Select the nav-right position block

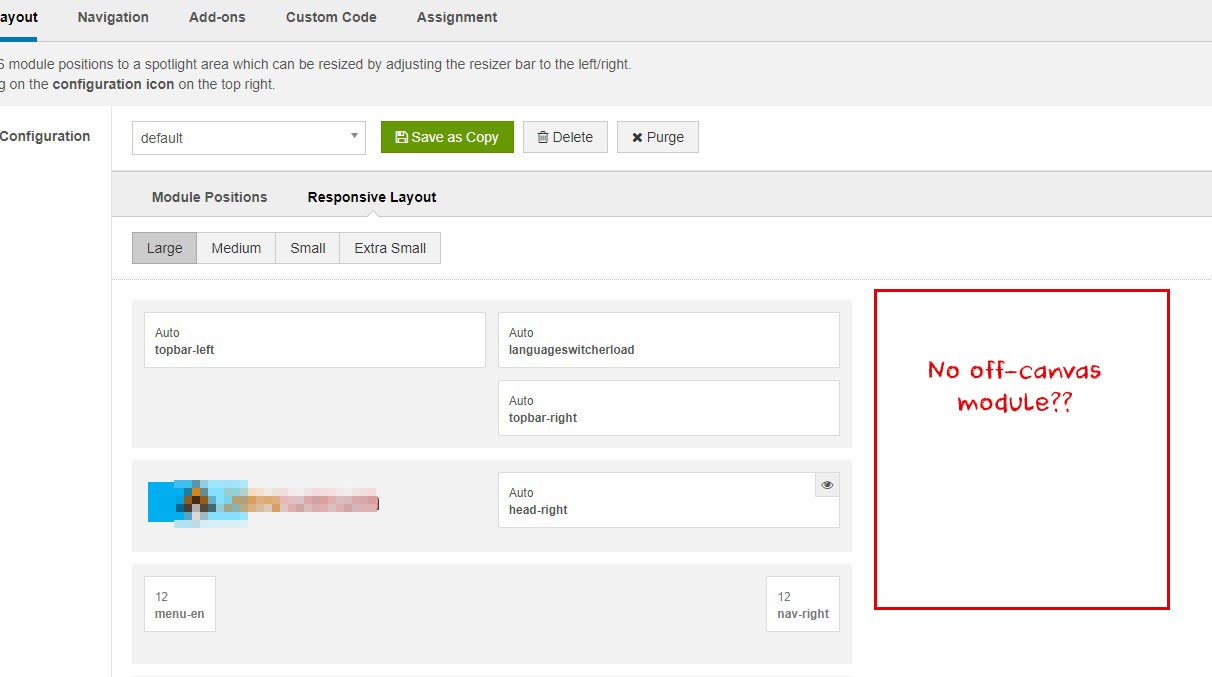point(803,604)
